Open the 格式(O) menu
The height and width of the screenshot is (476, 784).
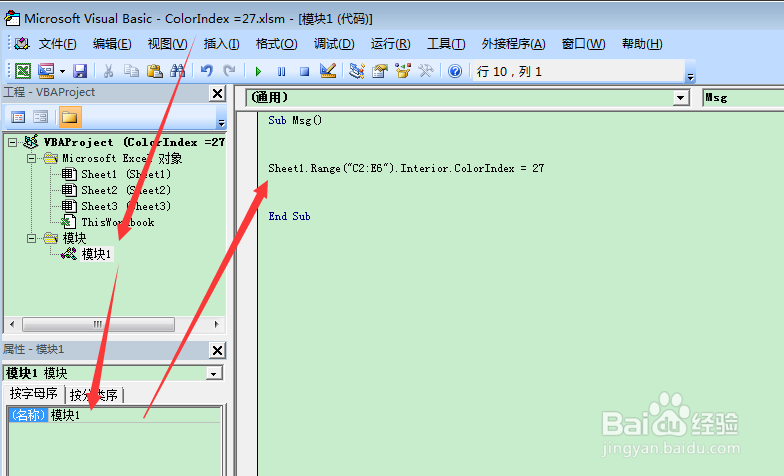[276, 44]
